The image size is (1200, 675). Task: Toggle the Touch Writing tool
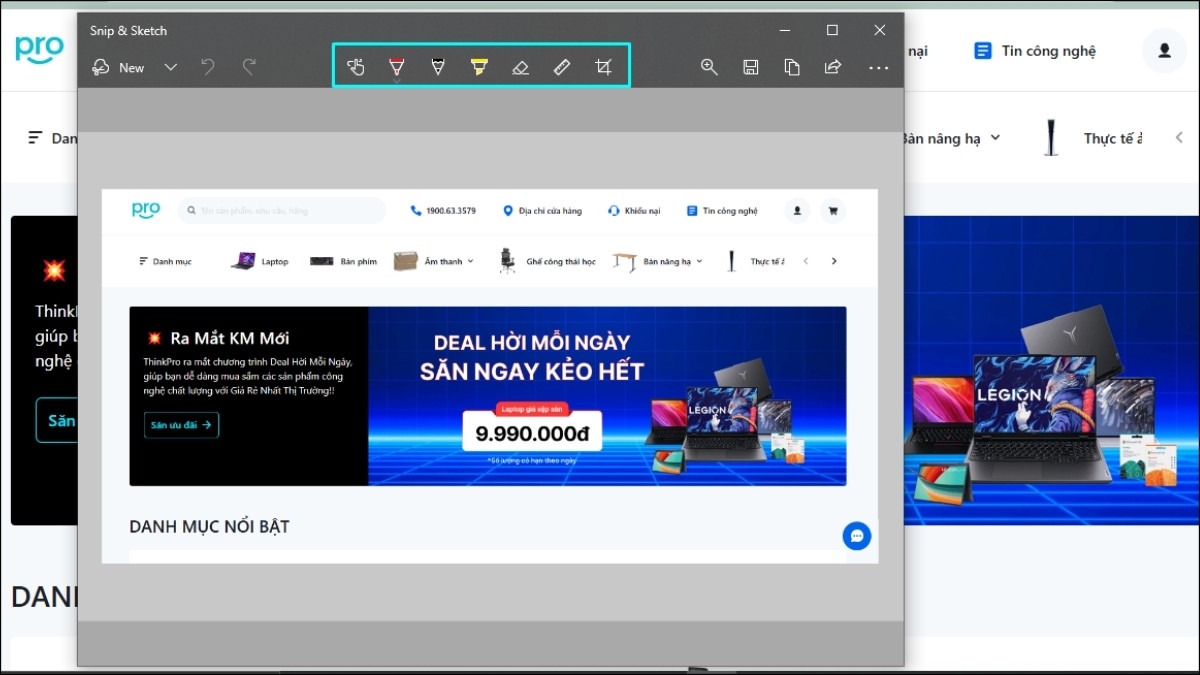tap(356, 67)
